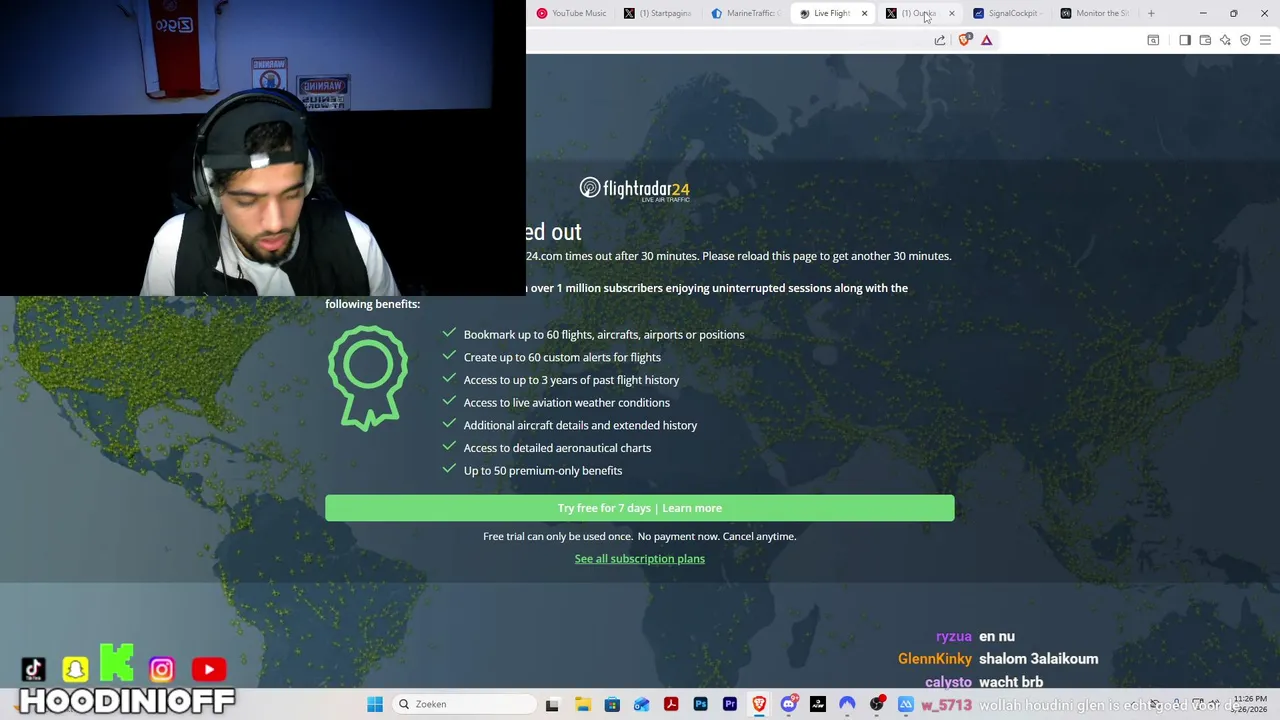This screenshot has height=720, width=1280.
Task: Open the Leo AI sparkle icon
Action: pyautogui.click(x=1225, y=40)
